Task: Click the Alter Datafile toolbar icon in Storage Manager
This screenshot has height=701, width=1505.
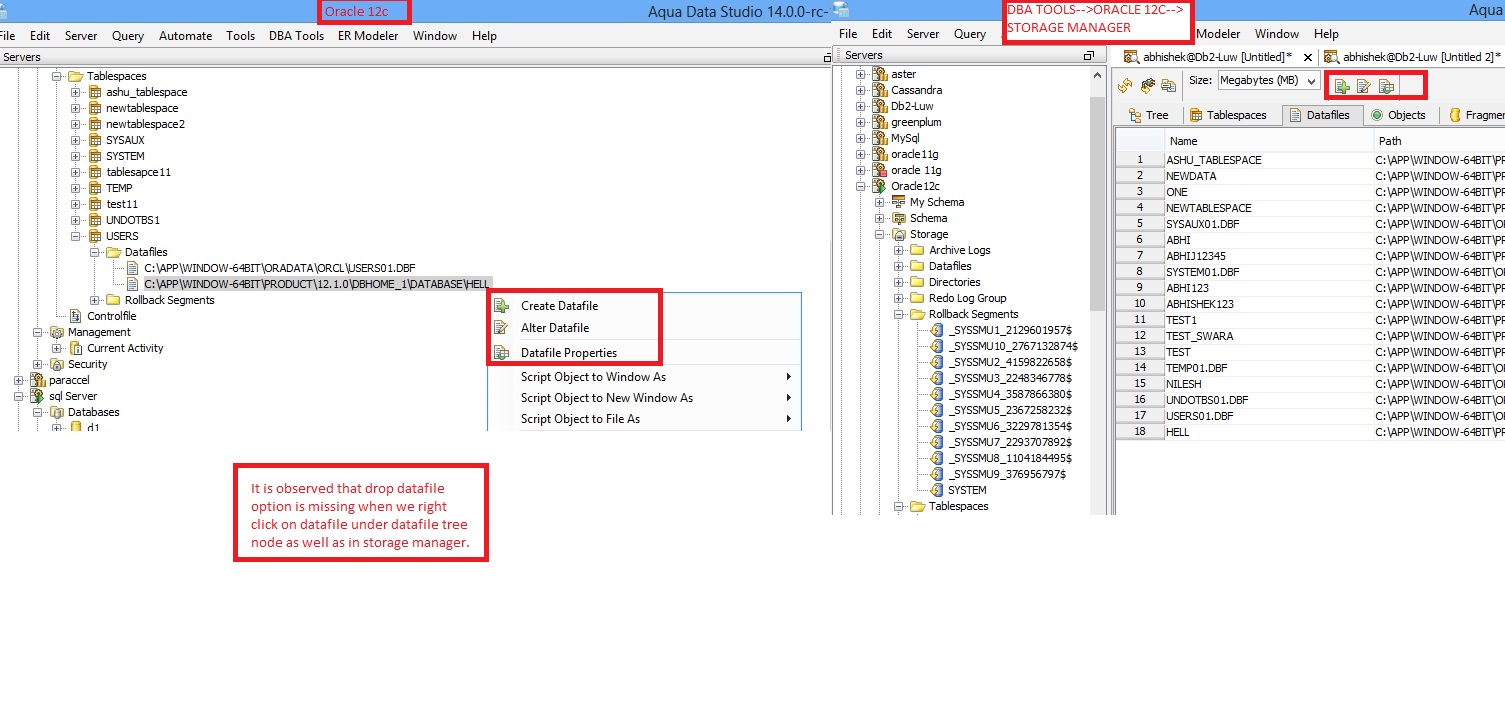Action: coord(1364,86)
